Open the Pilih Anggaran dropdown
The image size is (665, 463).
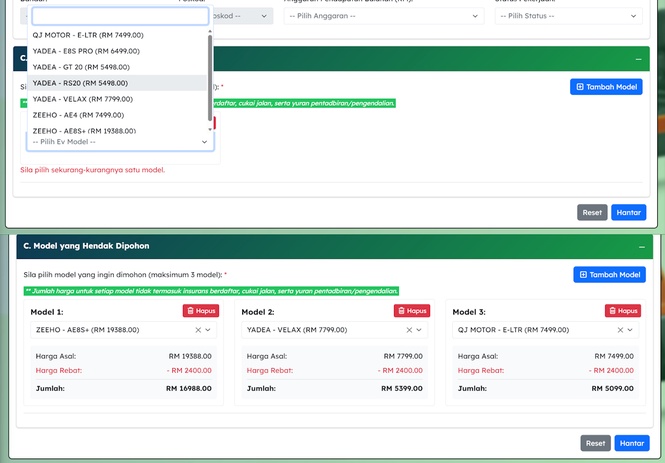click(384, 16)
